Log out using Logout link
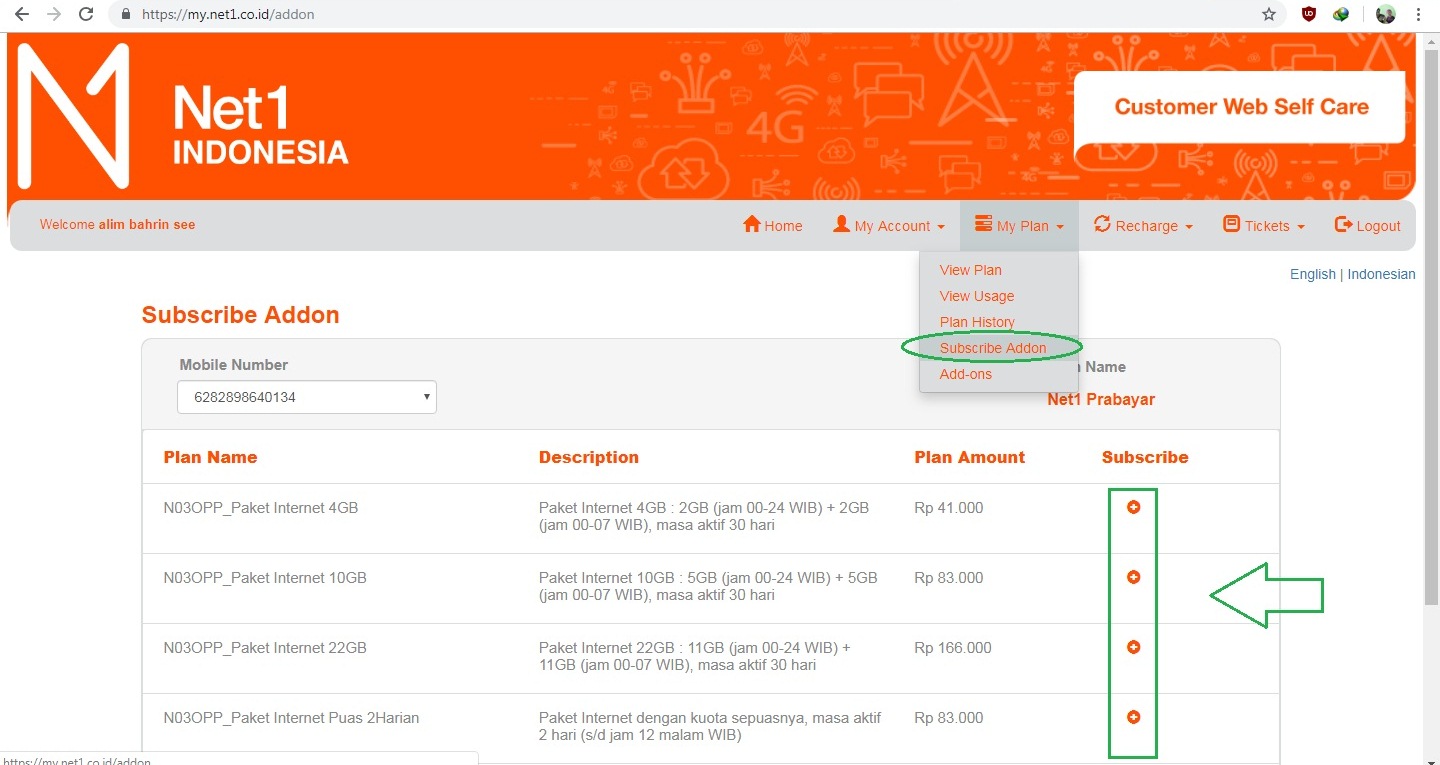The image size is (1440, 765). (1368, 225)
